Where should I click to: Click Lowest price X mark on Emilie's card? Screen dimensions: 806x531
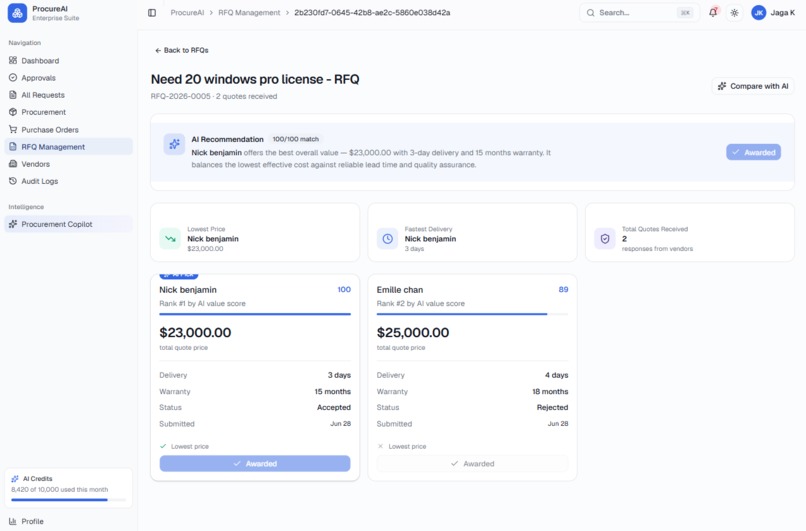coord(380,446)
